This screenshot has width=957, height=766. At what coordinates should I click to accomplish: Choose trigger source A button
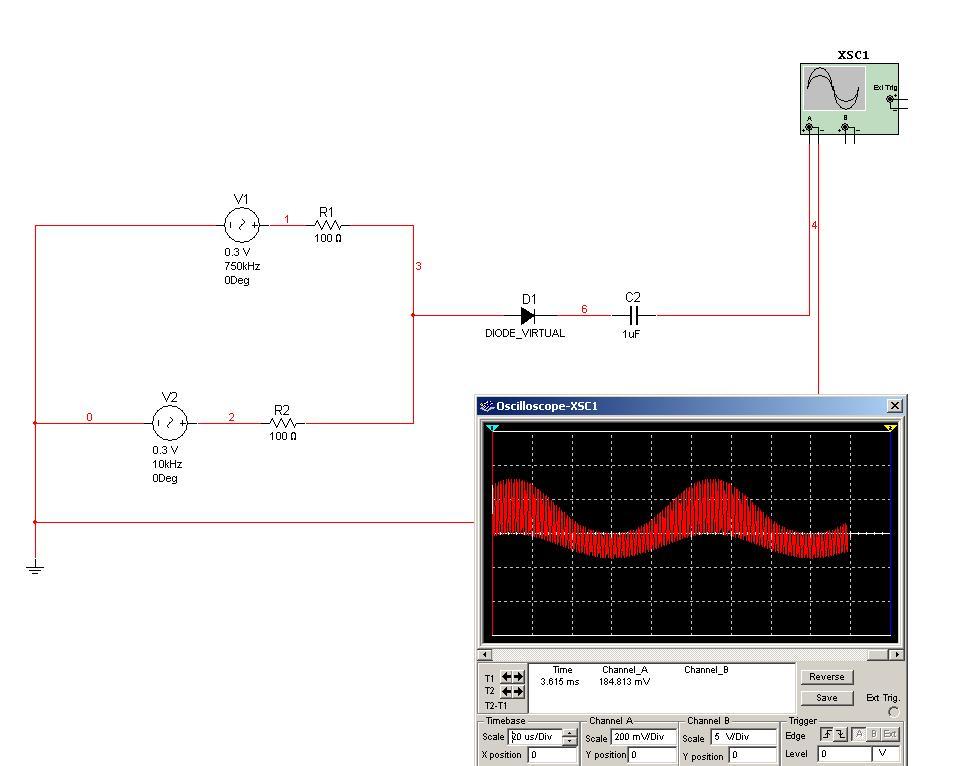(x=859, y=734)
